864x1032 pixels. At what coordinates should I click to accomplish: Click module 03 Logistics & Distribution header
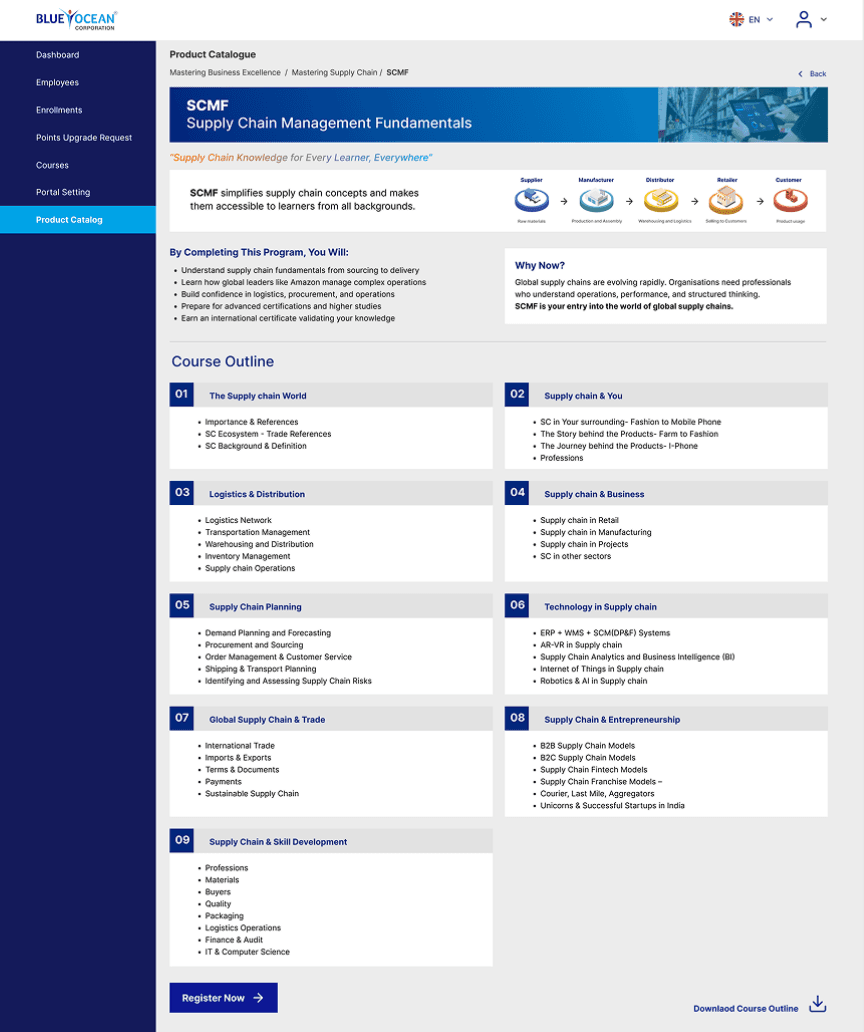coord(331,494)
